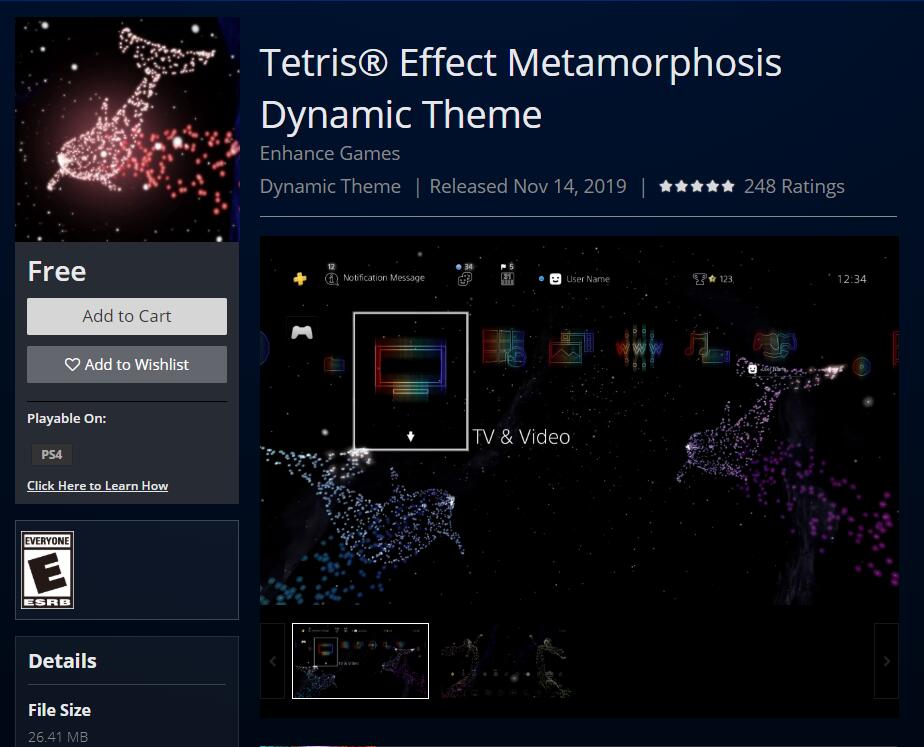Viewport: 924px width, 747px height.
Task: Open the Click Here to Learn How link
Action: pyautogui.click(x=97, y=486)
